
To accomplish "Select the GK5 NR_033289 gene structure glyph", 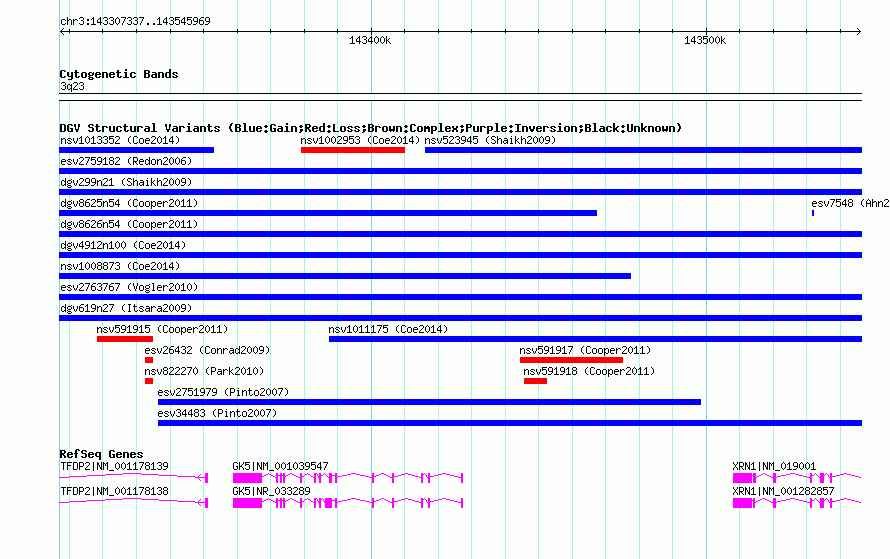I will coord(348,503).
